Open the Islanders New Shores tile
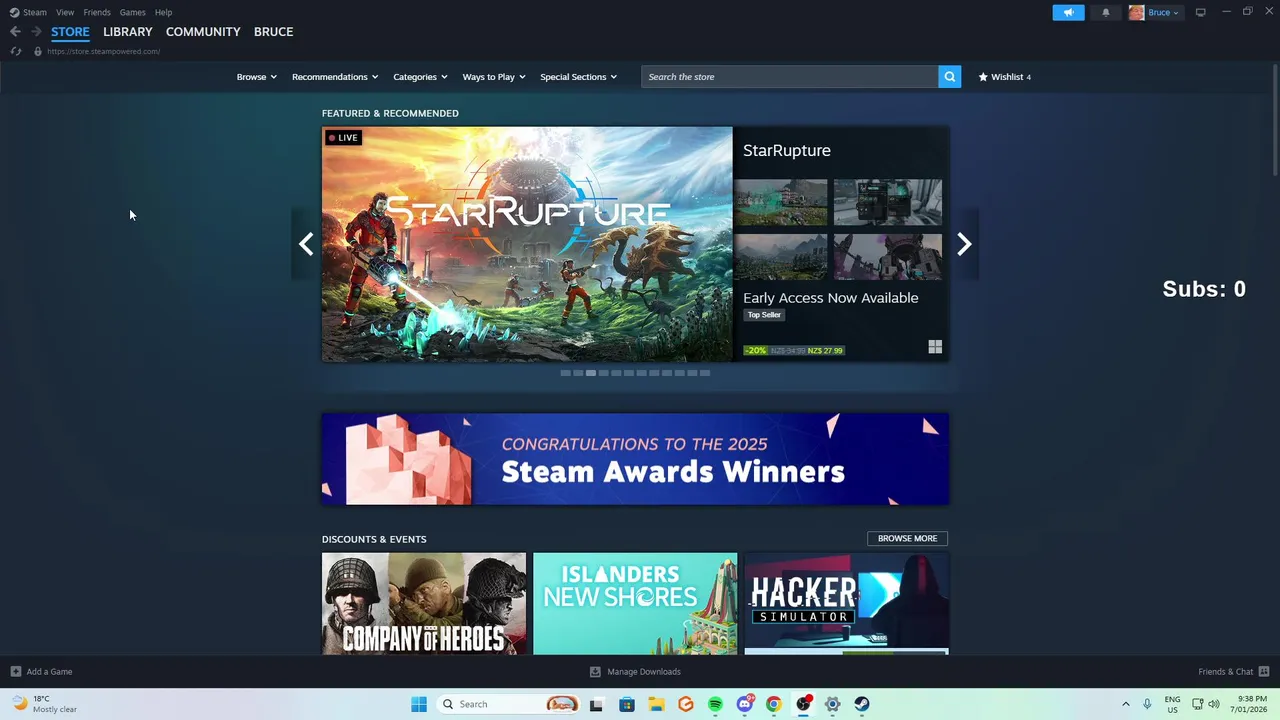 [x=635, y=604]
